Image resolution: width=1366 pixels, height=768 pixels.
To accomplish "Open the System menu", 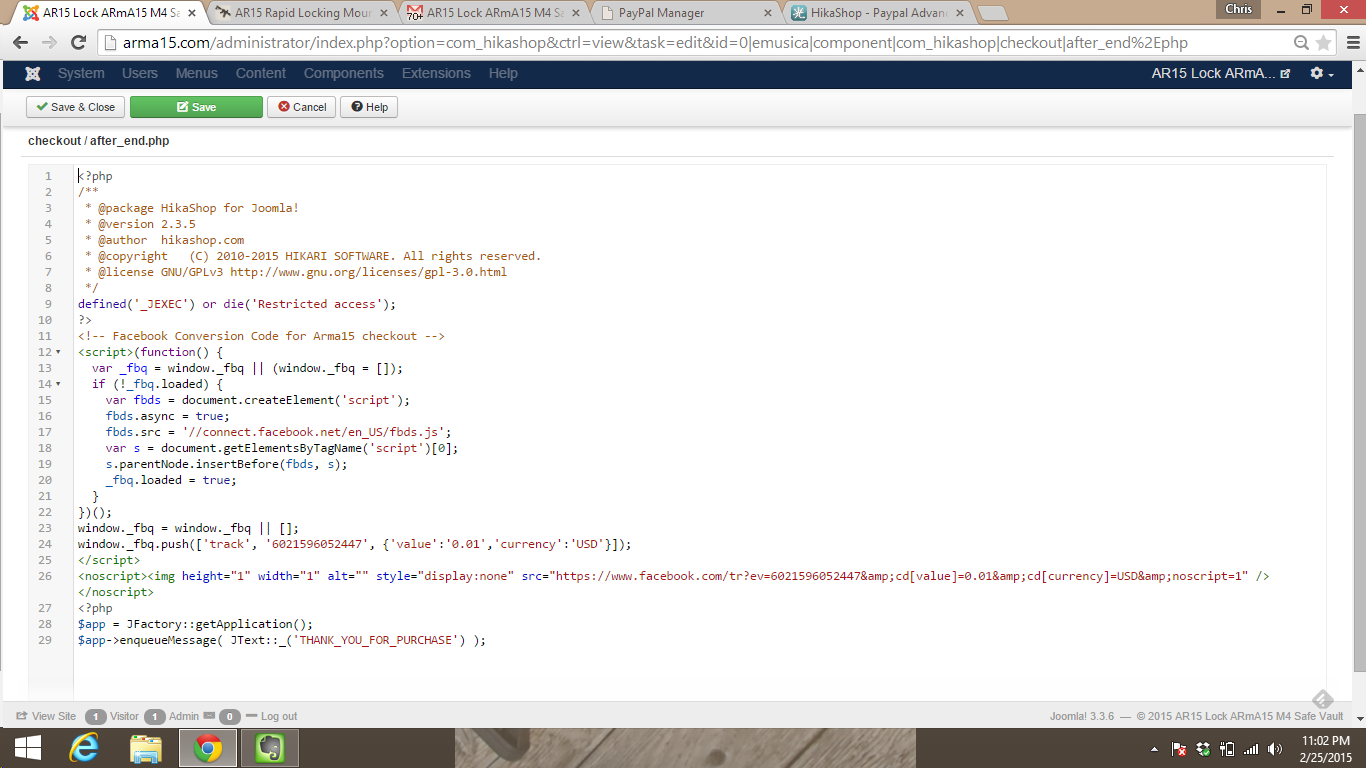I will (81, 74).
